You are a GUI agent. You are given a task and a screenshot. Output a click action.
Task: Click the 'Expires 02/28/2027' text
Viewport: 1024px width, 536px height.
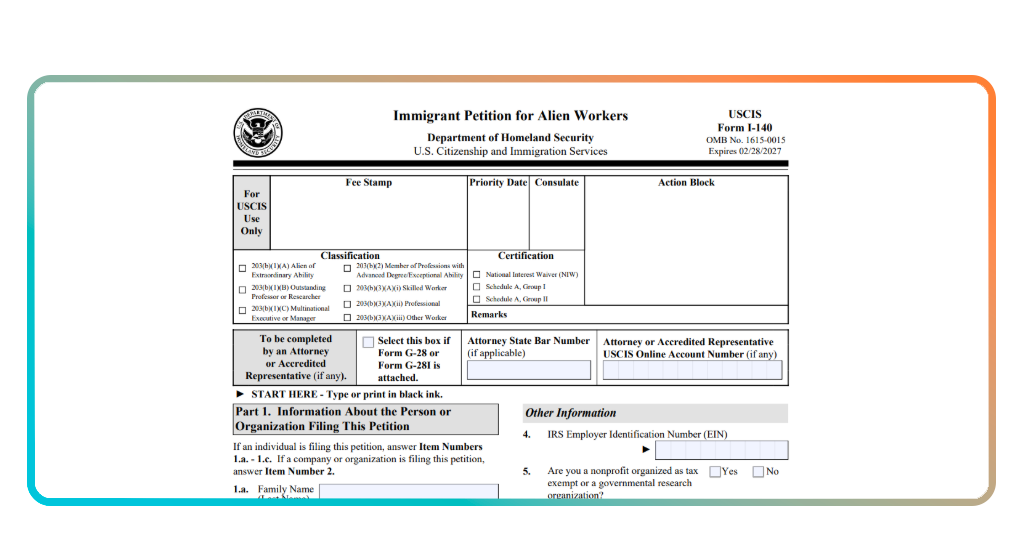point(745,151)
